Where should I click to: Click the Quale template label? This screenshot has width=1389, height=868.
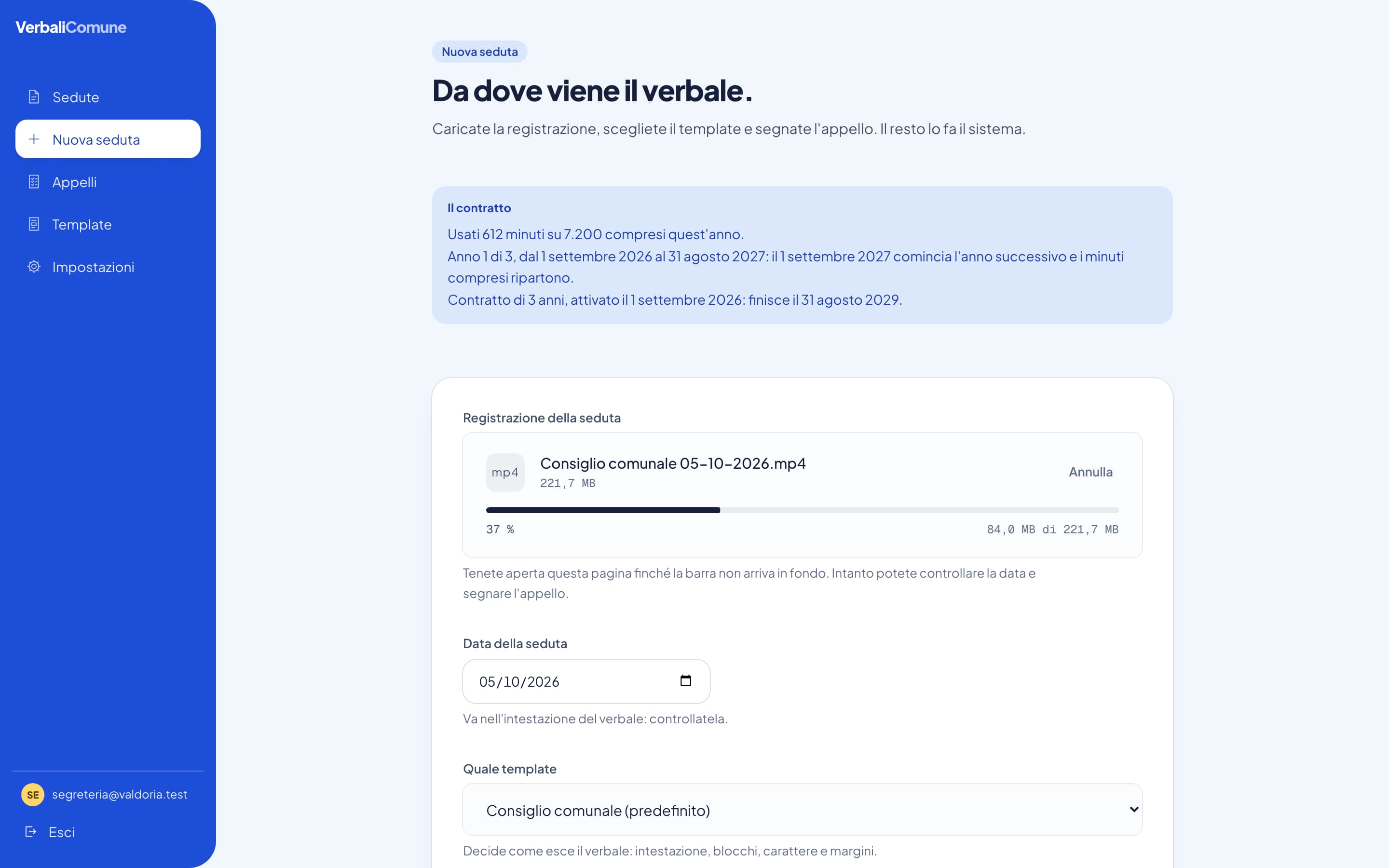point(509,769)
